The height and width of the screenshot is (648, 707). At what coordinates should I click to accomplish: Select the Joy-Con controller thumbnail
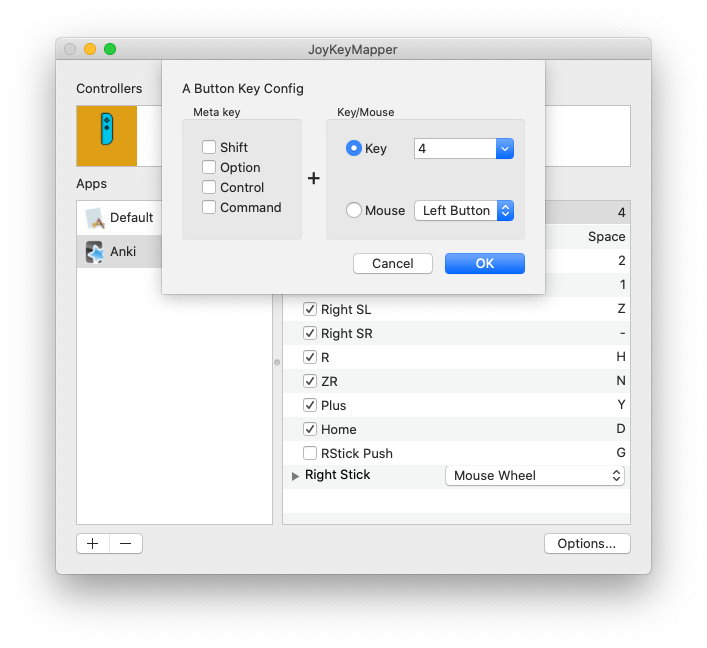pyautogui.click(x=107, y=136)
